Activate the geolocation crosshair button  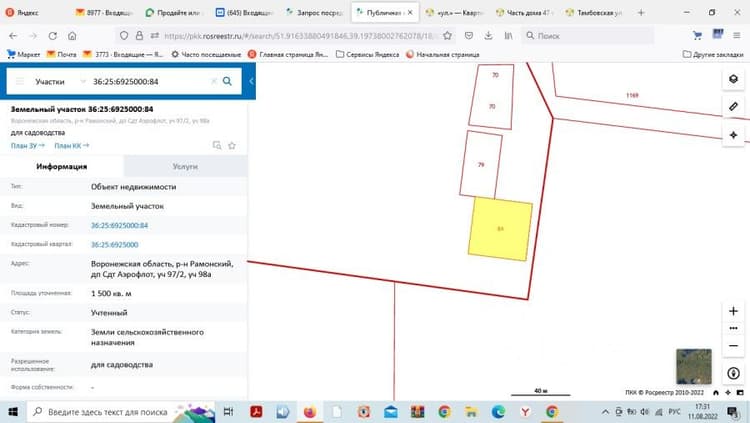pyautogui.click(x=733, y=135)
